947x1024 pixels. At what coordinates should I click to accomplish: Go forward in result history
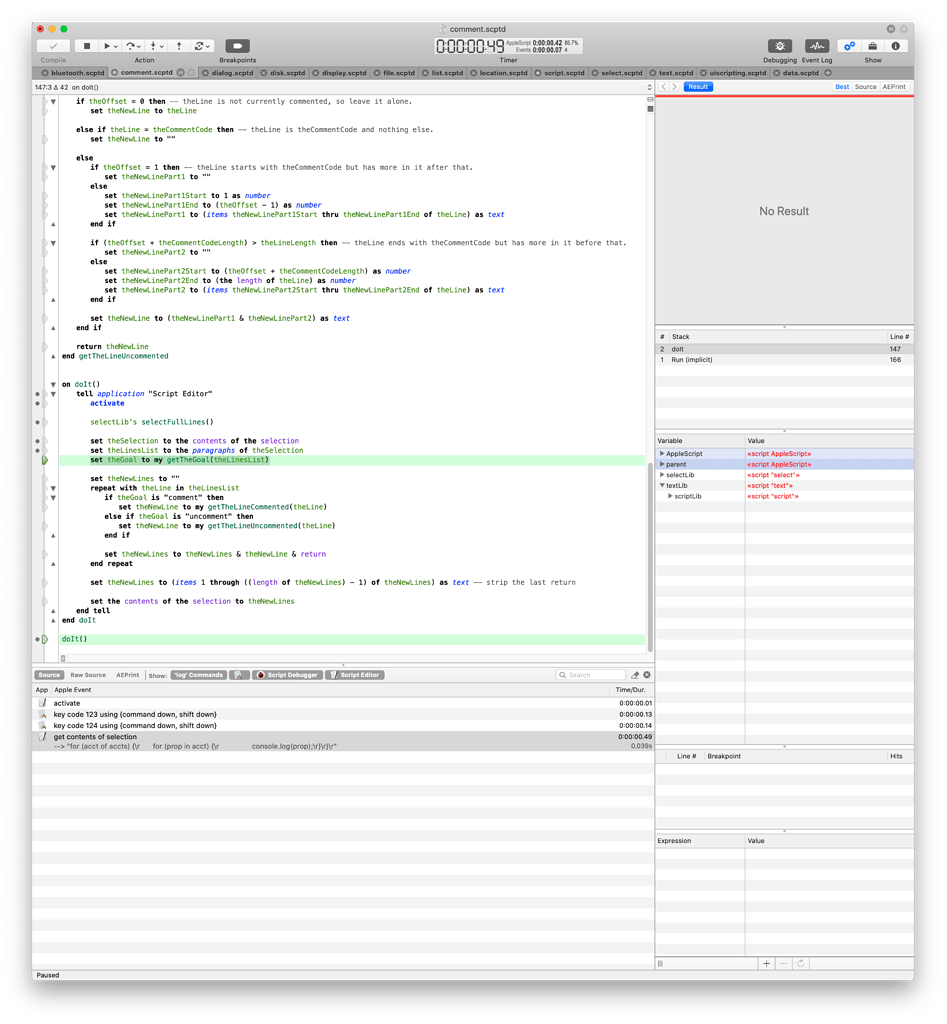(x=675, y=87)
